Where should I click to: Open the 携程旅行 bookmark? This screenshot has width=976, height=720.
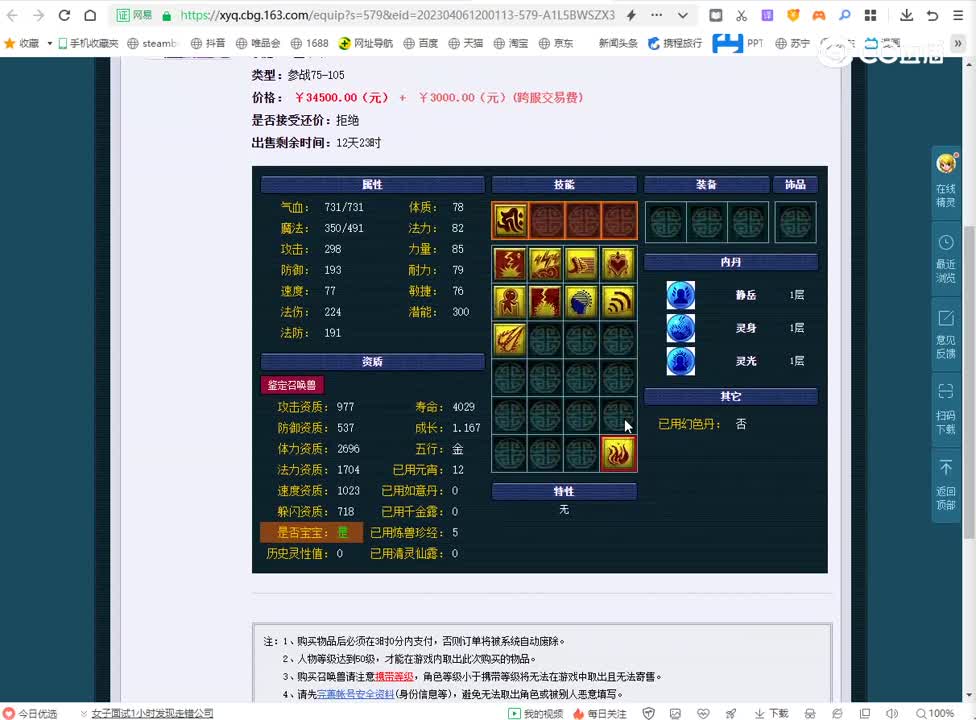coord(675,43)
